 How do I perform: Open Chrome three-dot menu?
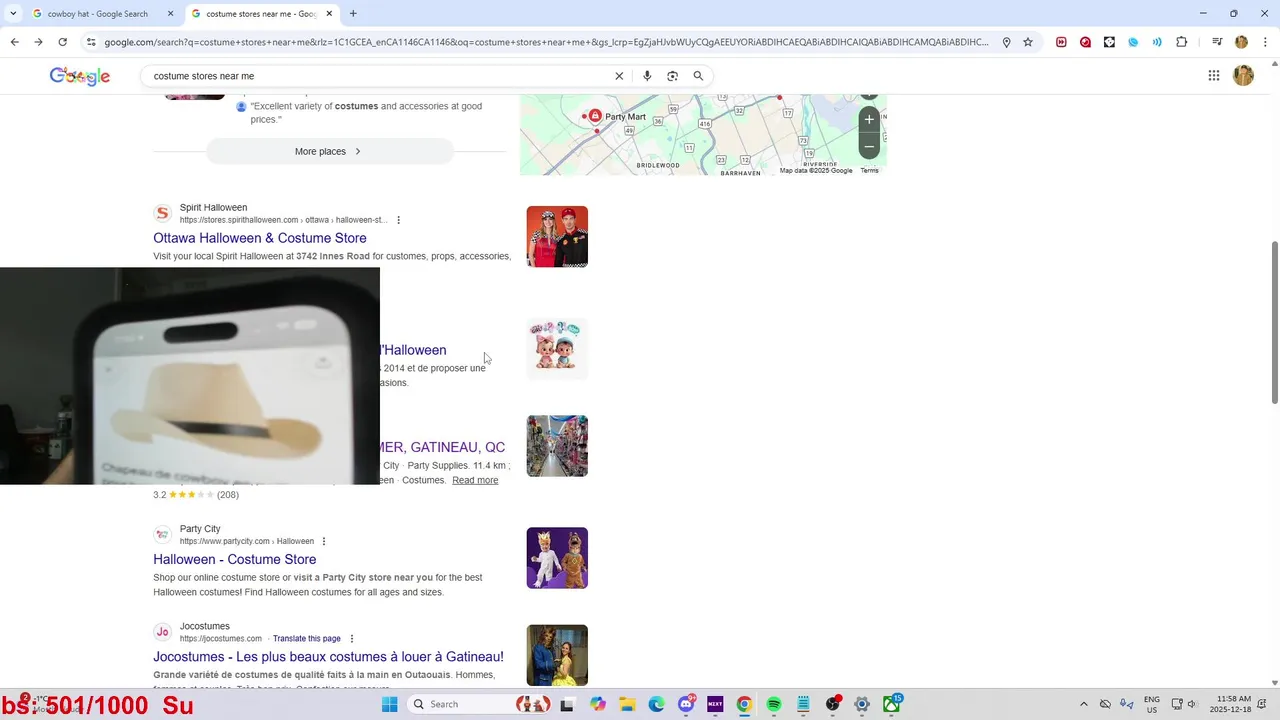point(1264,42)
